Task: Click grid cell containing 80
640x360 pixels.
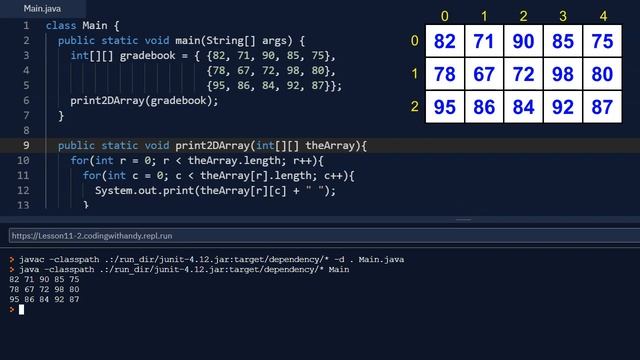Action: click(602, 74)
